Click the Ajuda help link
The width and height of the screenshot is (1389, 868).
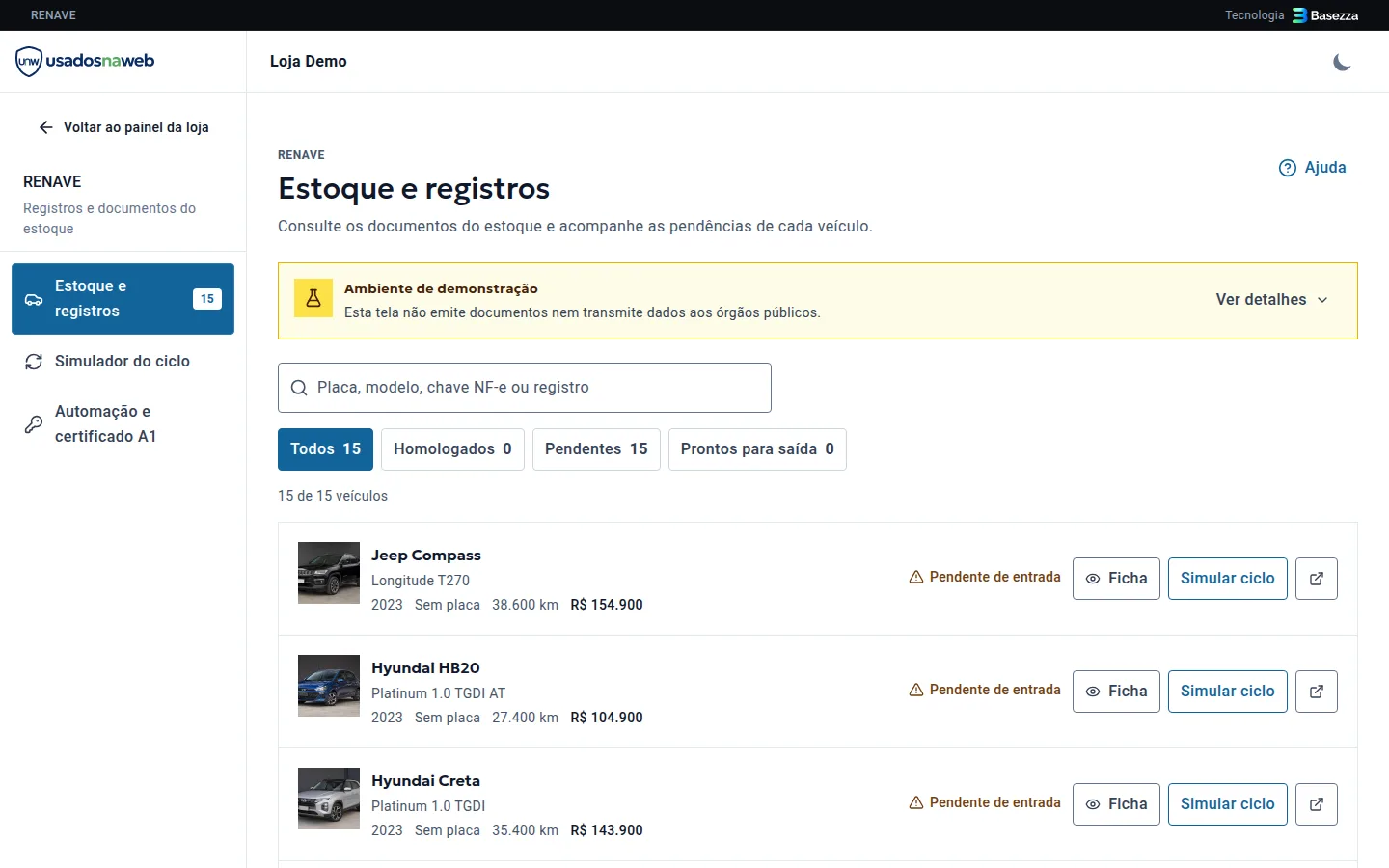coord(1312,168)
